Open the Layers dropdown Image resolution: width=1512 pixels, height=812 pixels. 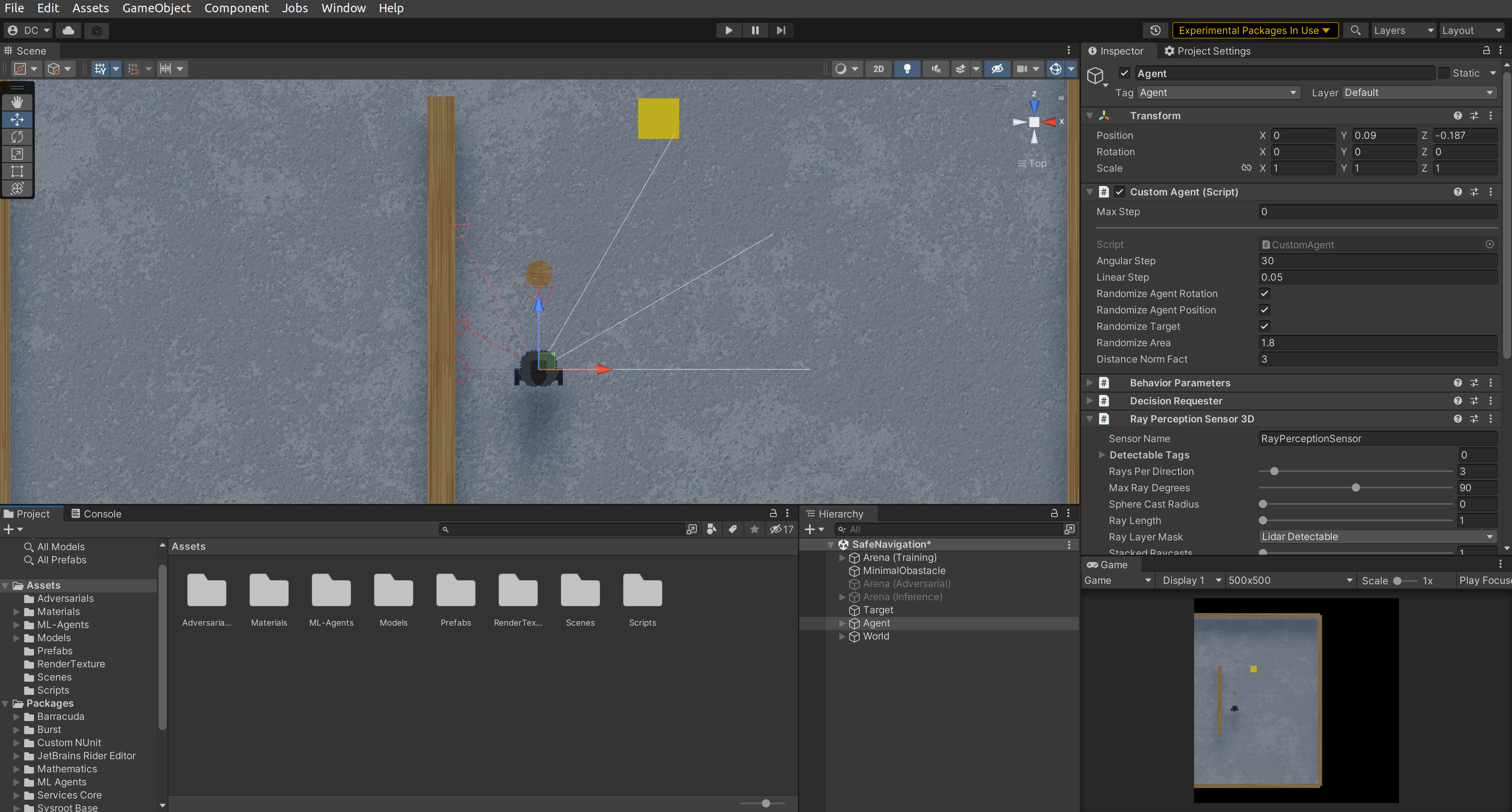[1403, 30]
